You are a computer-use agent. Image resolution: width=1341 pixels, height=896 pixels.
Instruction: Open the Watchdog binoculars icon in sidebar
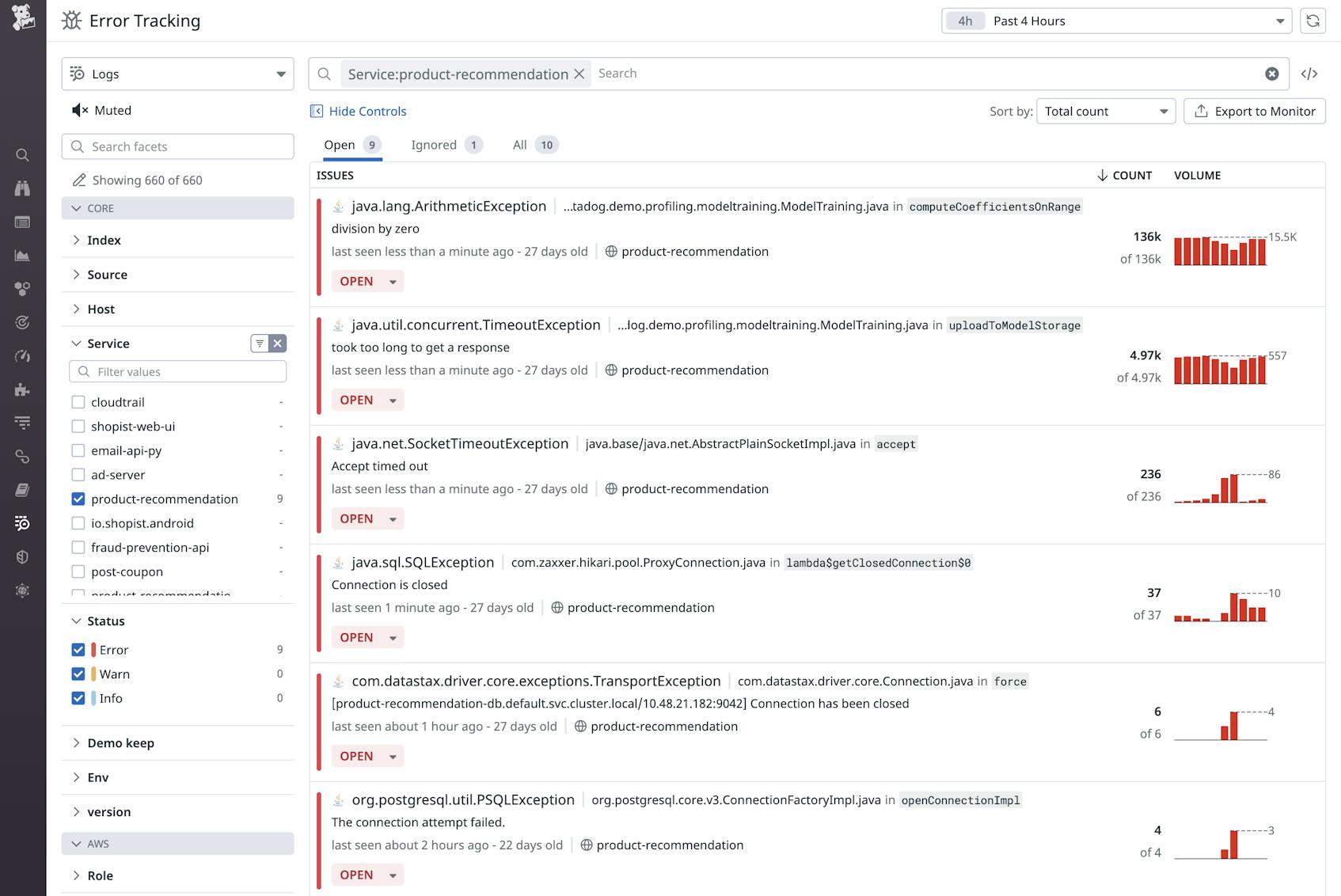[23, 188]
